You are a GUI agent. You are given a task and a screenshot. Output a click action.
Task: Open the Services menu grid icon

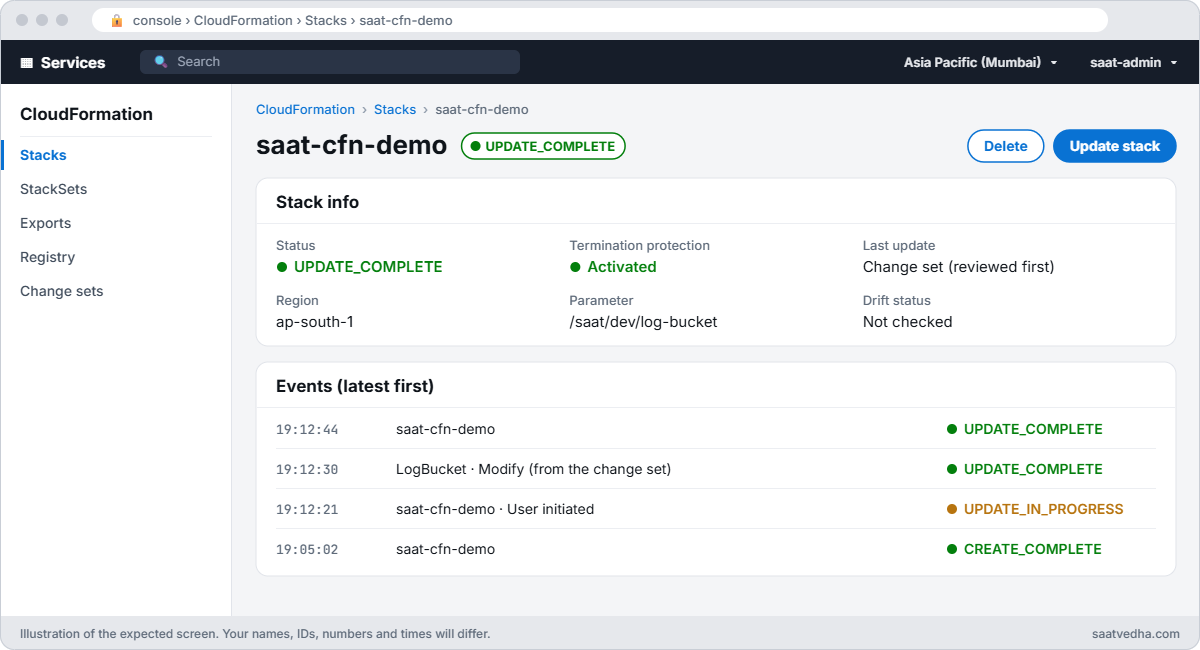click(x=27, y=62)
